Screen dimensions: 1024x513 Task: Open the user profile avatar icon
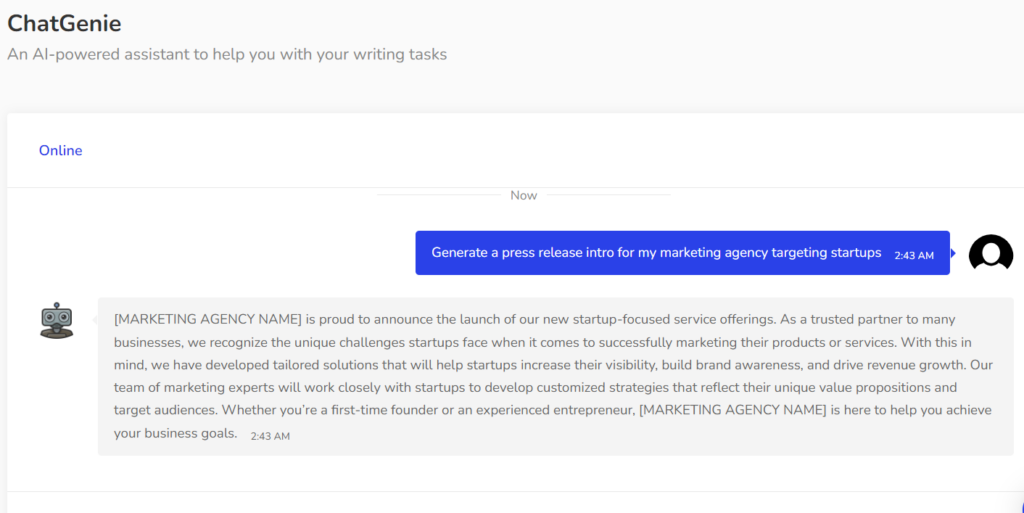[990, 253]
